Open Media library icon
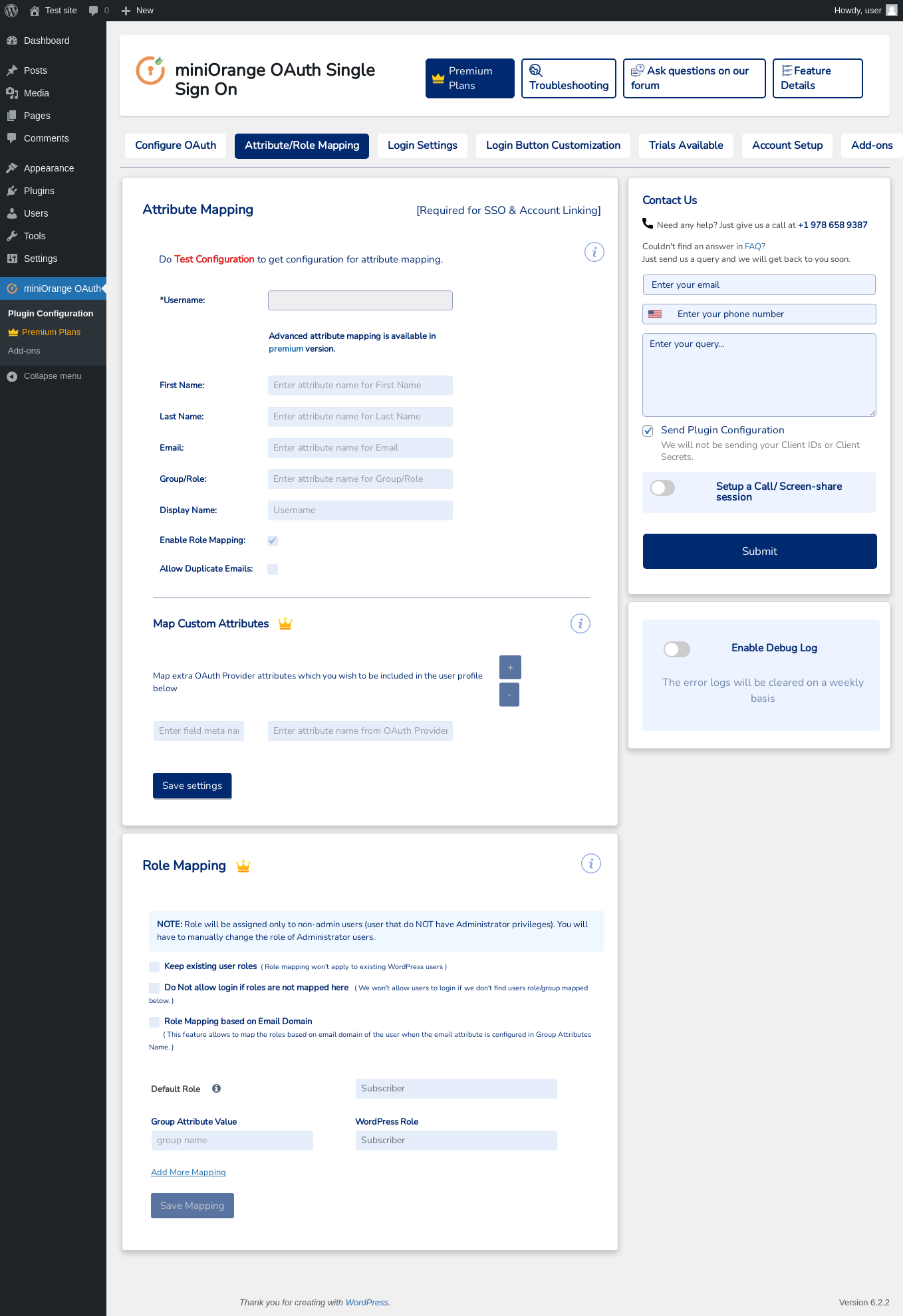The image size is (903, 1316). [x=12, y=93]
